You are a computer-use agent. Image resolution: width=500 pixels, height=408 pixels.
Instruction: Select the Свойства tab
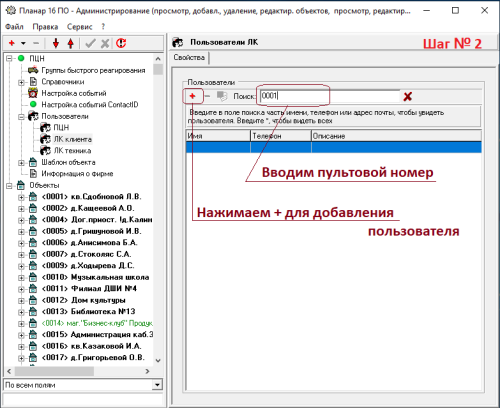coord(189,57)
